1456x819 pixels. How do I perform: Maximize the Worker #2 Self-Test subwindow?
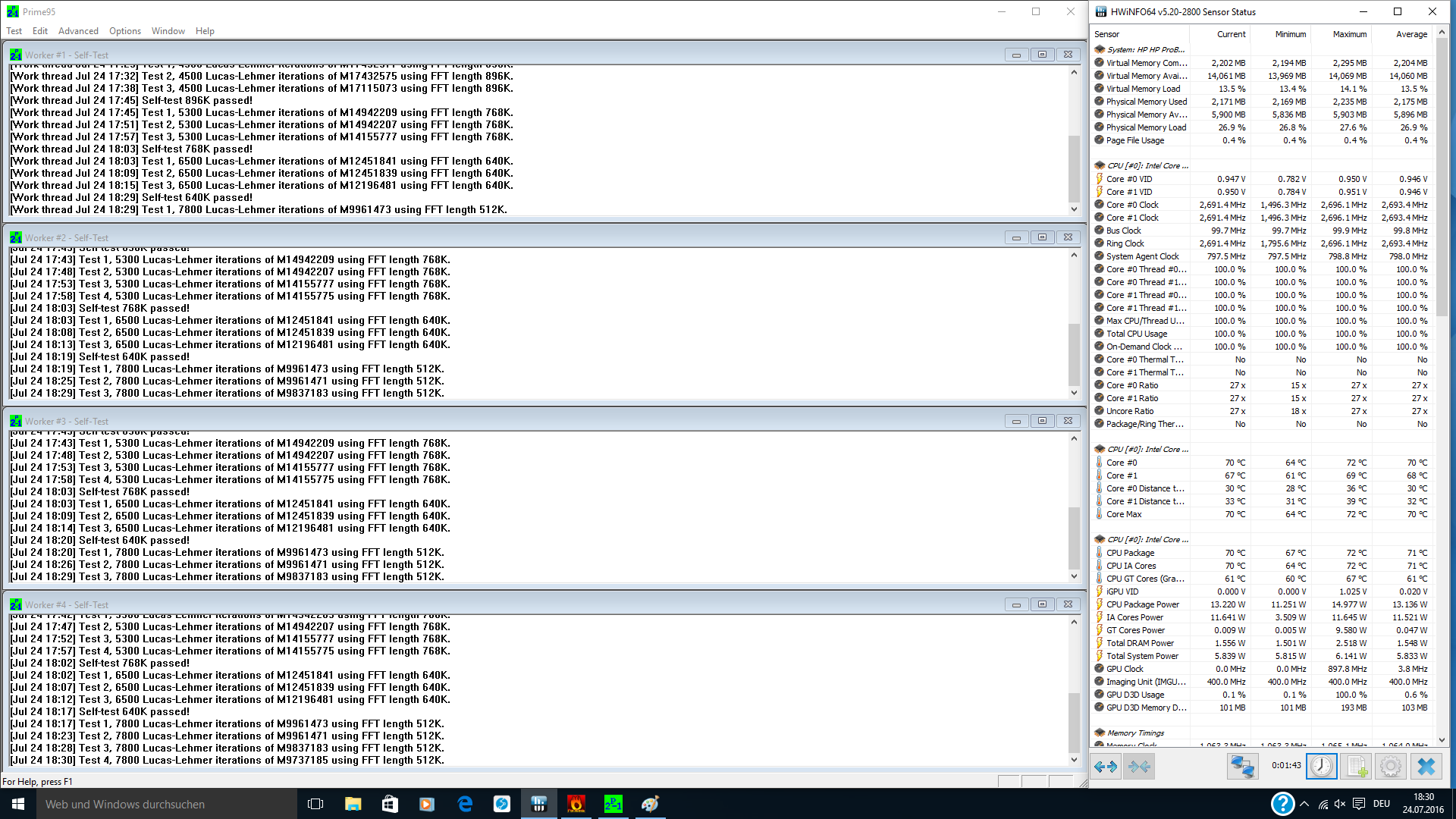click(x=1042, y=237)
